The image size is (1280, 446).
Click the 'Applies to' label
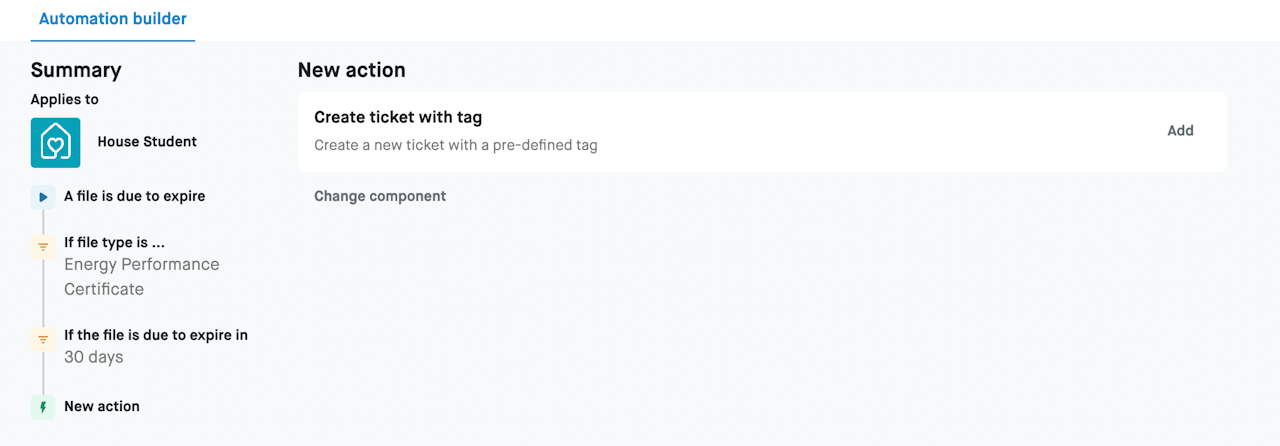click(64, 99)
